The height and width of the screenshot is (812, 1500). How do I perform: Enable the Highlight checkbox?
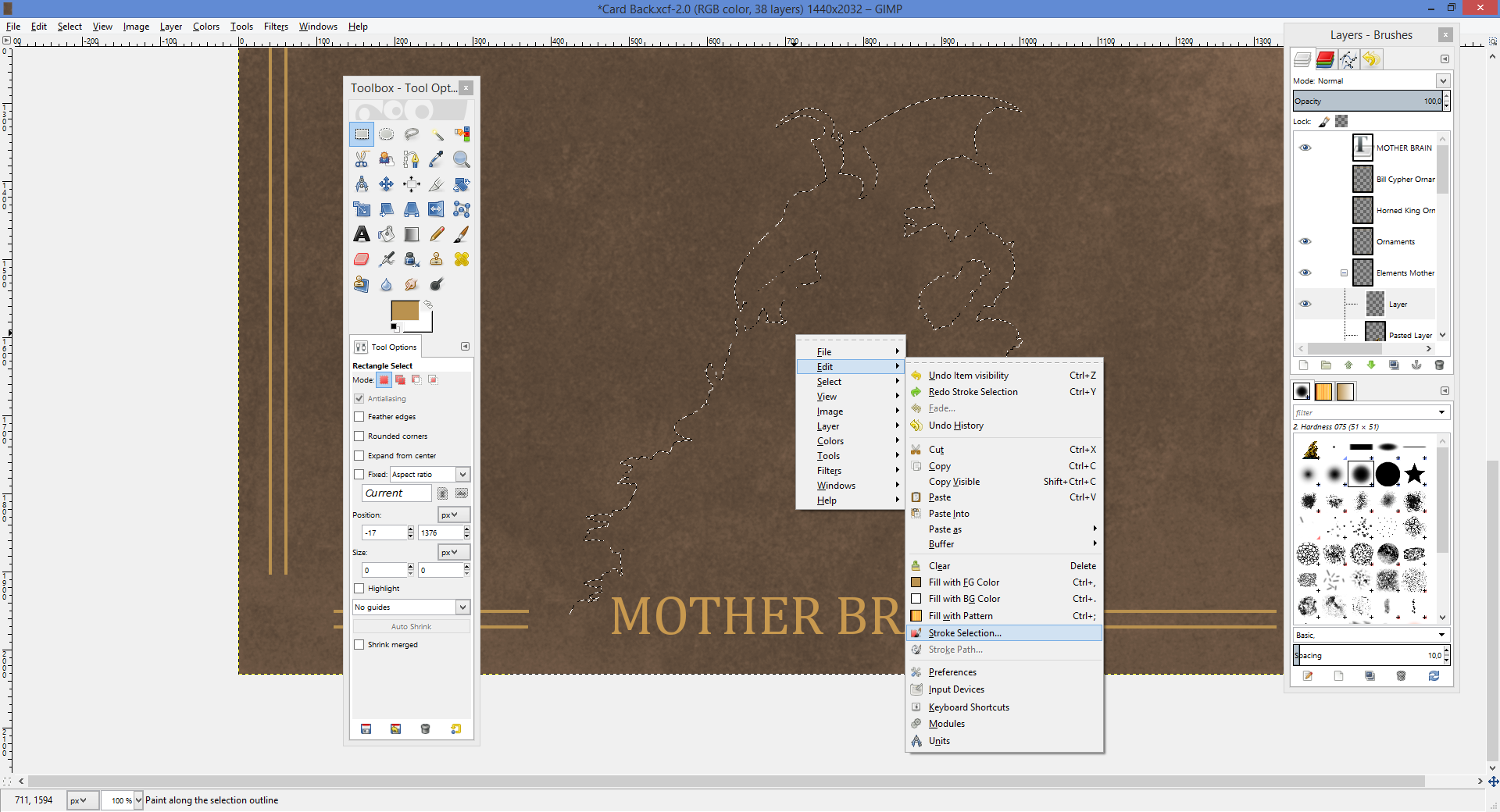pyautogui.click(x=359, y=589)
